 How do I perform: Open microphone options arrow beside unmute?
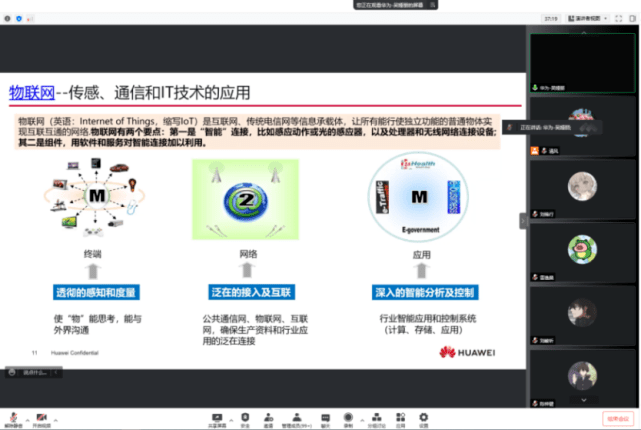pos(27,420)
